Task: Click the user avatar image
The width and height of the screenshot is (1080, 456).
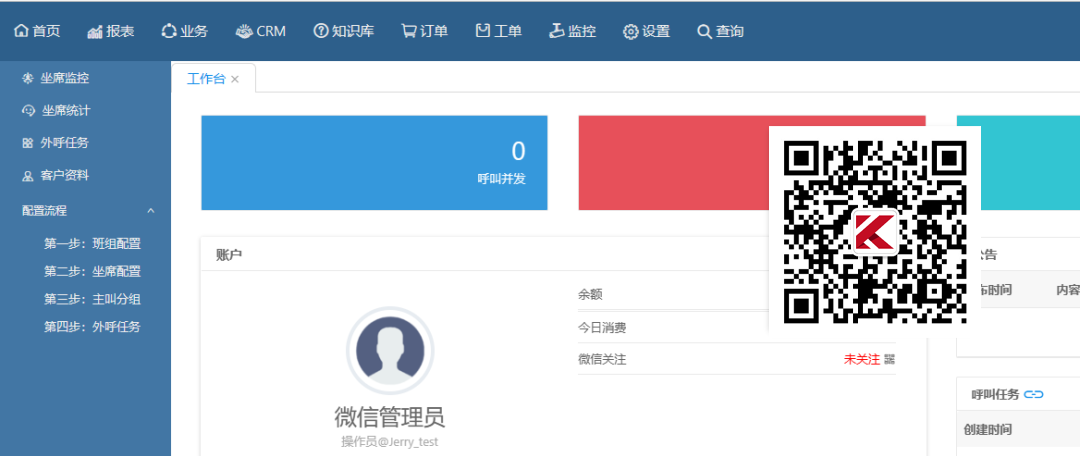Action: [x=390, y=351]
